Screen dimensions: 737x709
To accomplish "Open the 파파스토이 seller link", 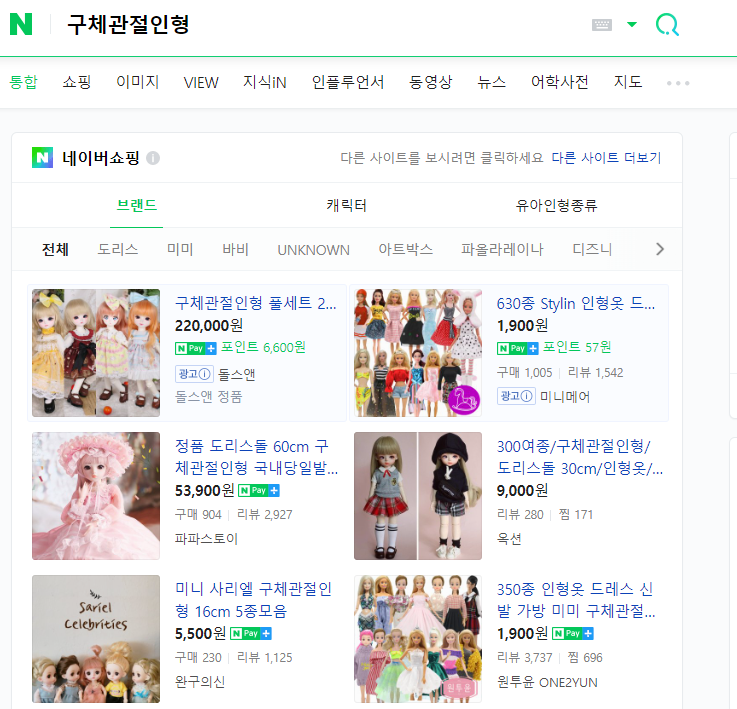I will (206, 539).
